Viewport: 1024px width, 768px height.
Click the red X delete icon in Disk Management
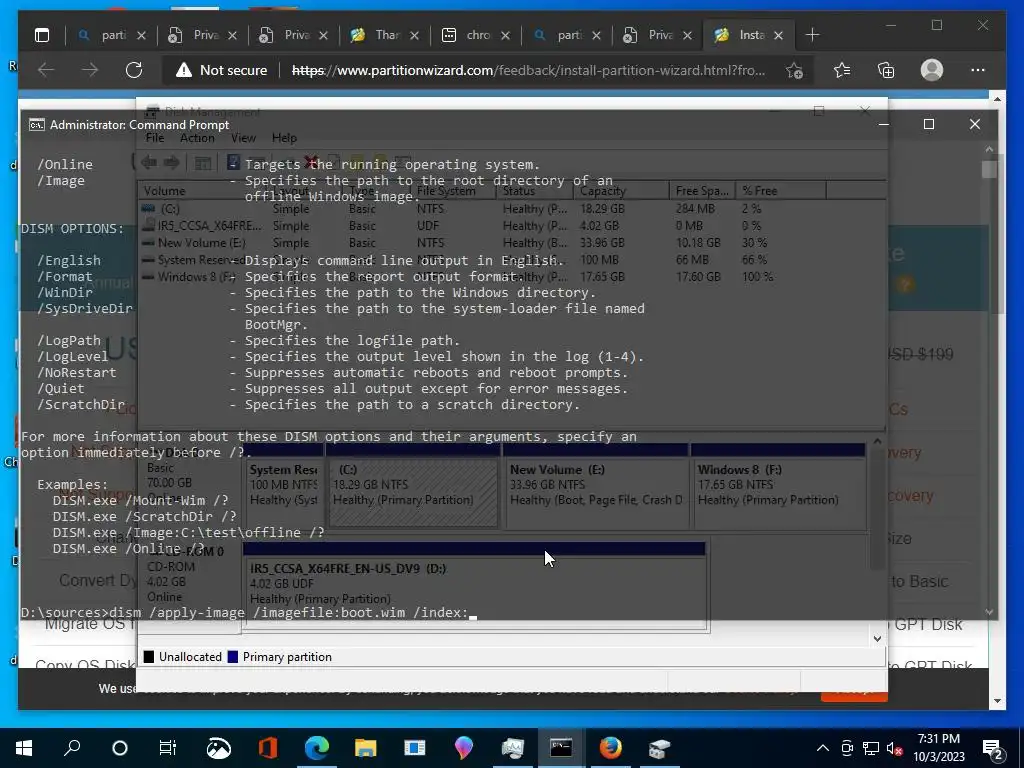(x=312, y=162)
